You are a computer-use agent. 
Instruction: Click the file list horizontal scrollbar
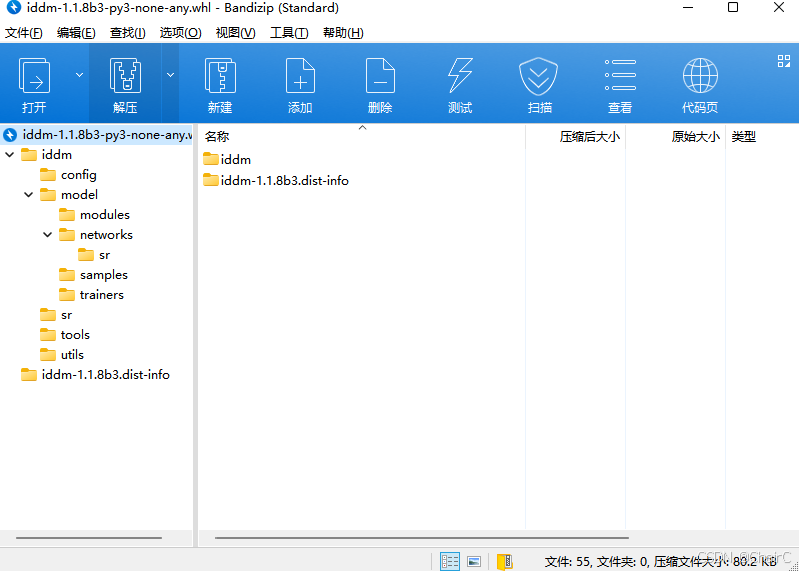point(421,537)
